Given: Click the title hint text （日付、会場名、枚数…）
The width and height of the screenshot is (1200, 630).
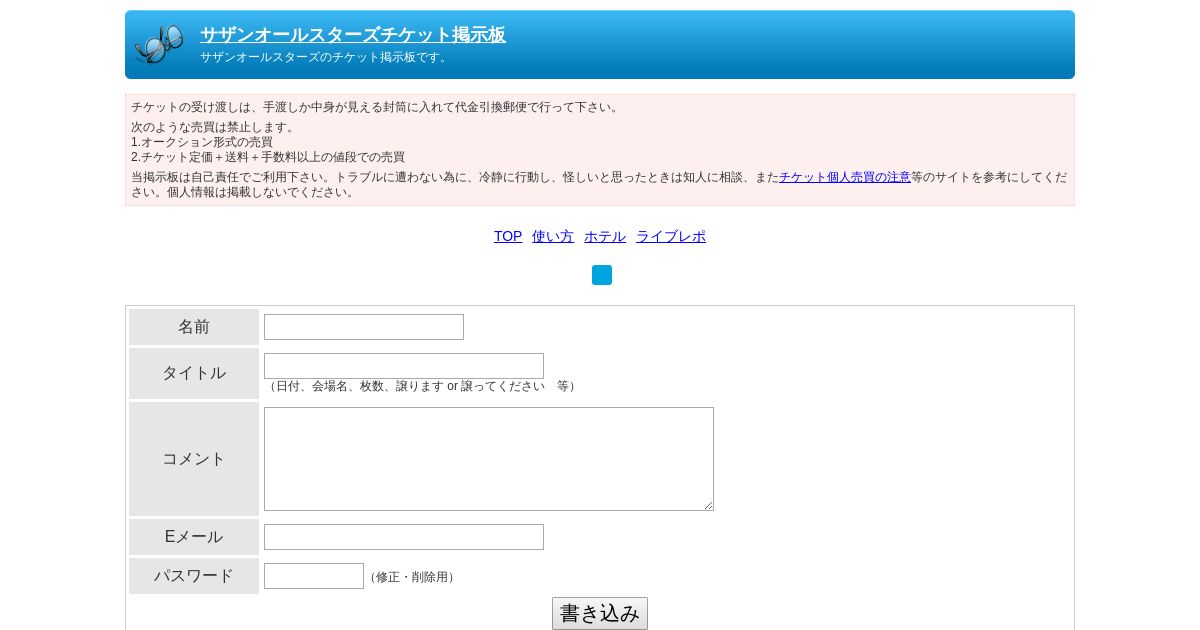Looking at the screenshot, I should (422, 386).
